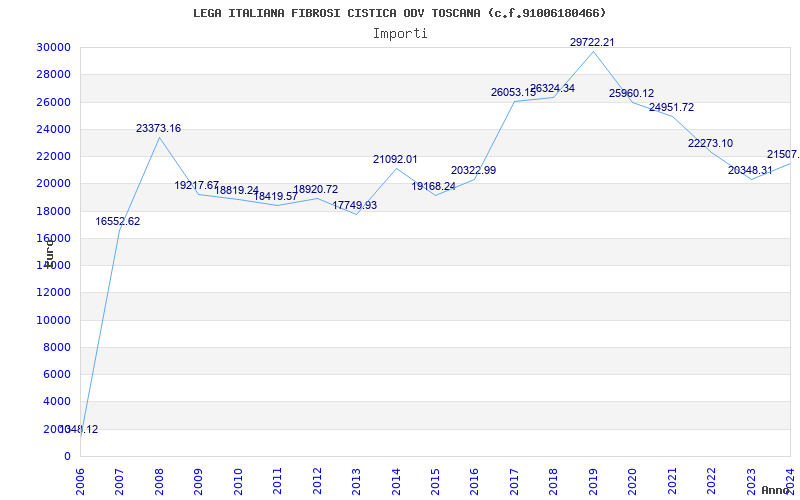Select the y-axis tick 24000
The width and height of the screenshot is (800, 500).
click(x=54, y=129)
